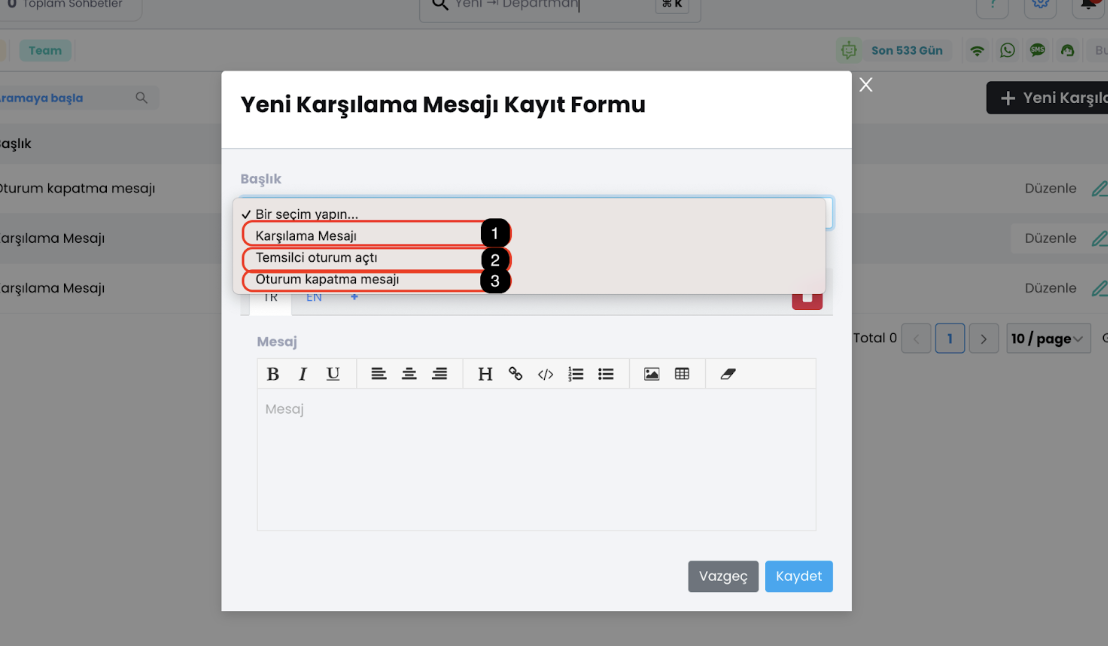Insert an image into the message
The image size is (1108, 646).
[x=651, y=373]
